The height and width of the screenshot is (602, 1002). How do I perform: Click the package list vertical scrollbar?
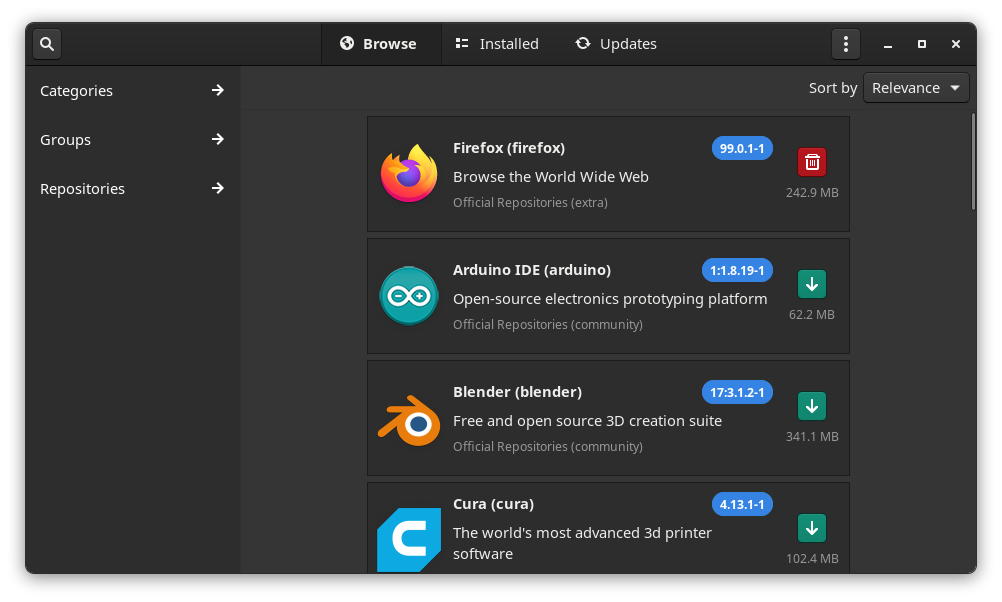coord(973,162)
